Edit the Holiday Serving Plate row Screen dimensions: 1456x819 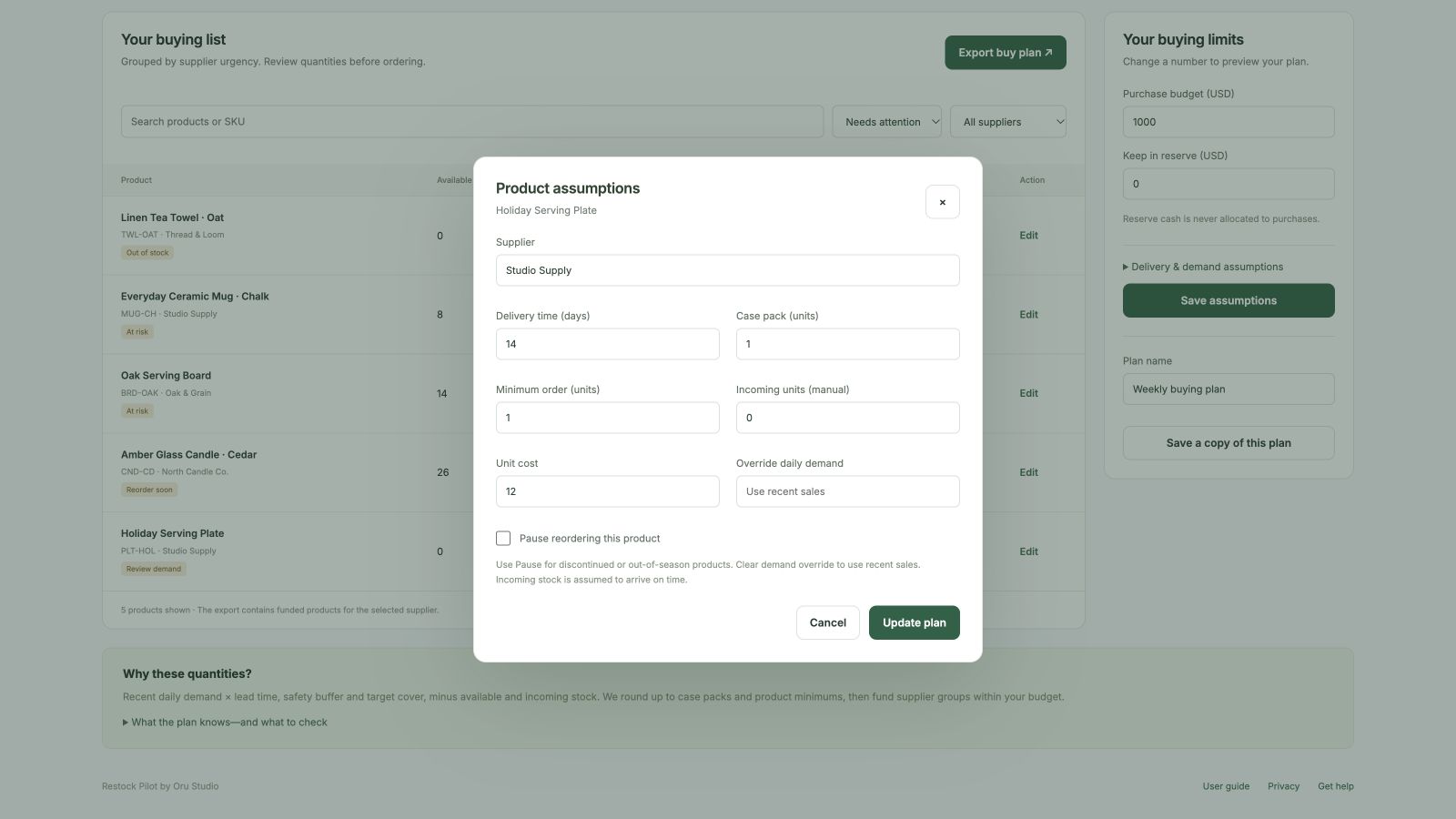(1028, 551)
